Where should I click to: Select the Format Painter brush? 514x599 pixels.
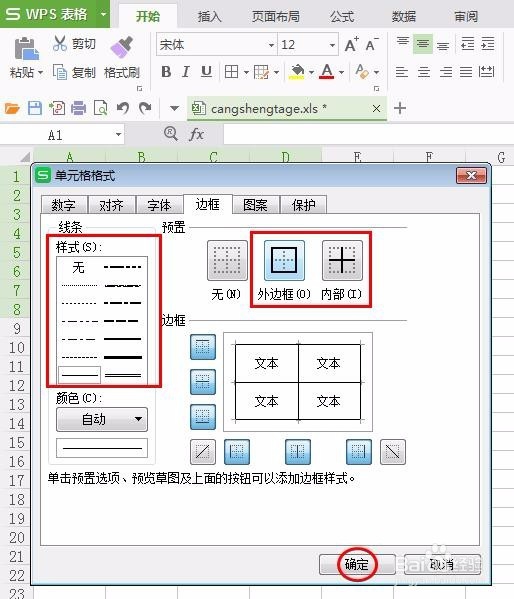click(x=122, y=47)
